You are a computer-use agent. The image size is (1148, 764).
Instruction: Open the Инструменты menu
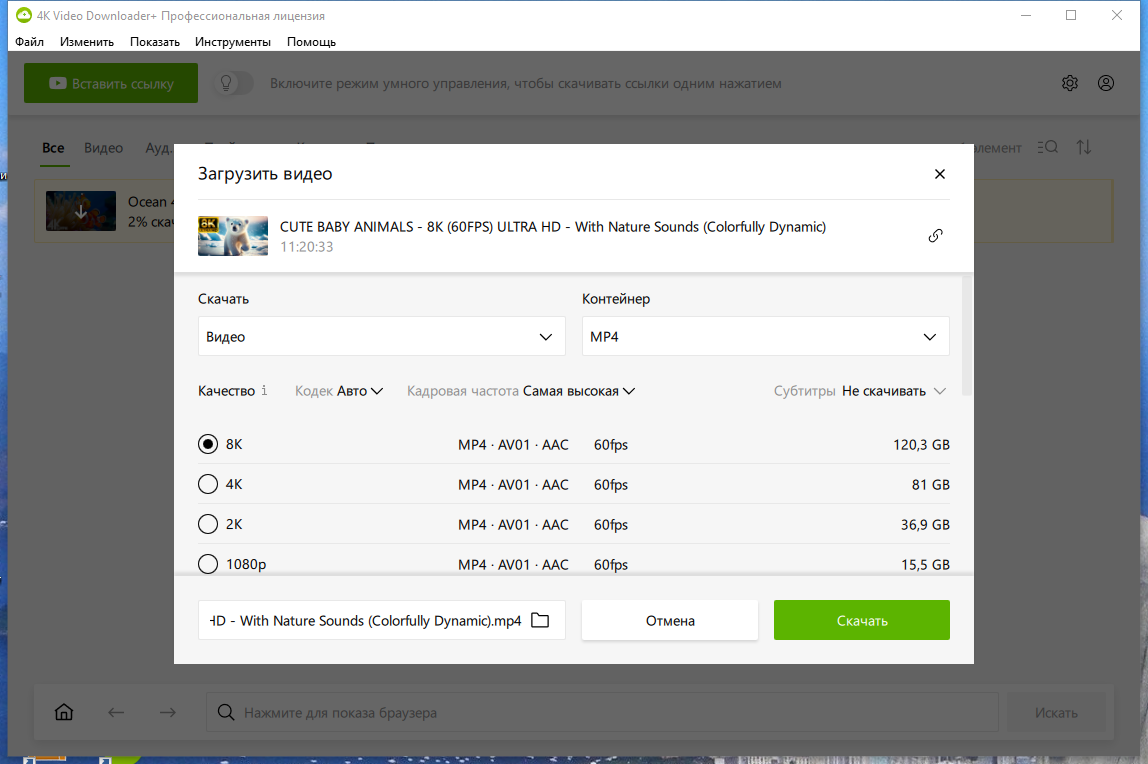(233, 42)
